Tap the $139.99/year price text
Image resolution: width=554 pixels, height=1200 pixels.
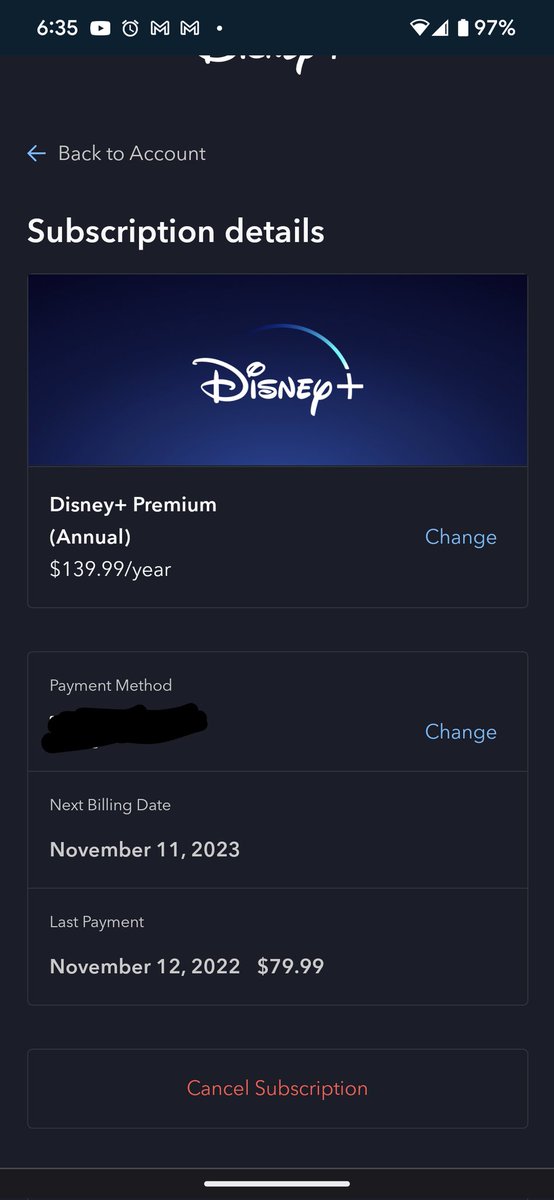point(110,570)
